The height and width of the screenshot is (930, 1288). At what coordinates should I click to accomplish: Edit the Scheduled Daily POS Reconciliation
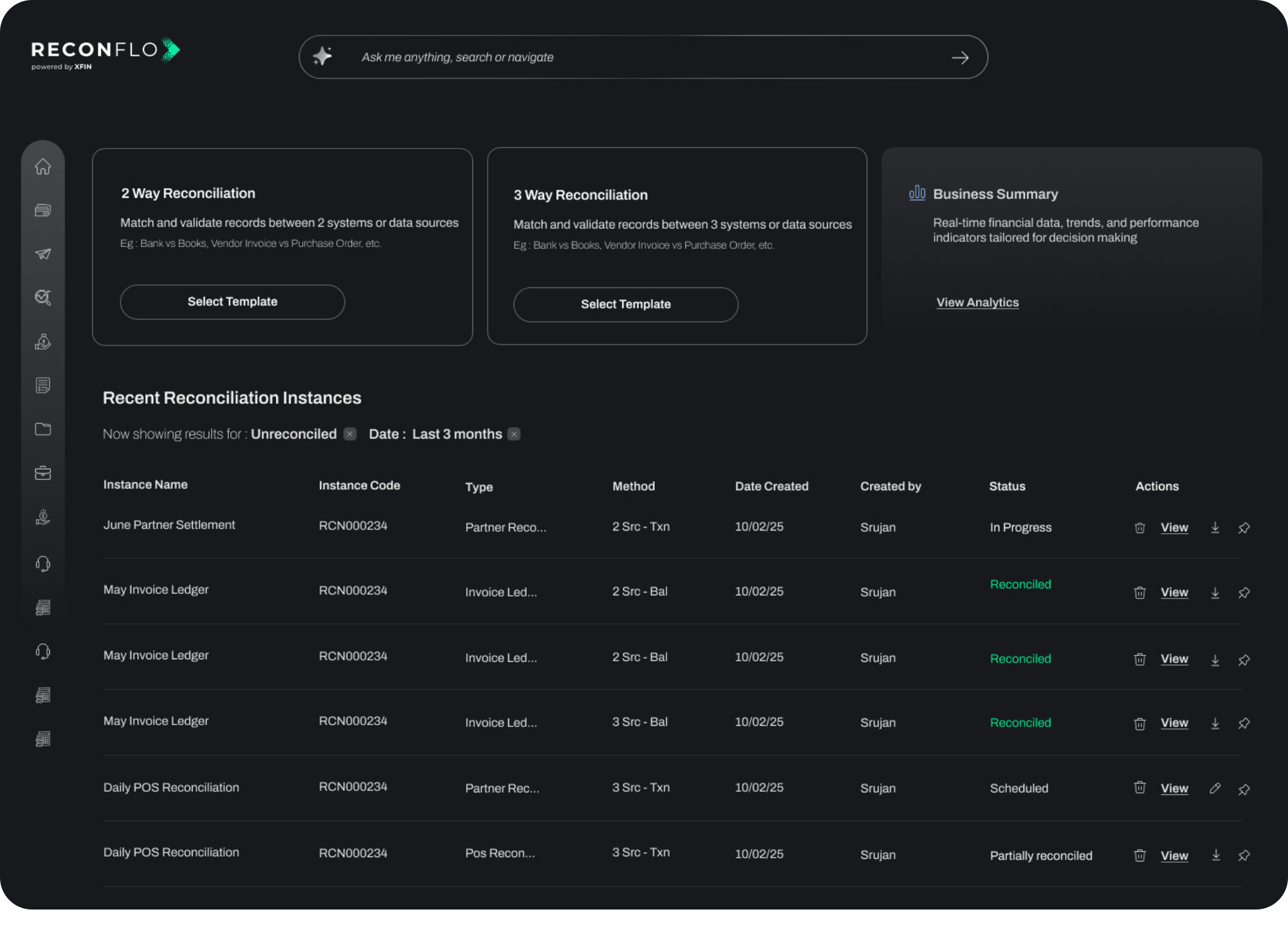(x=1215, y=789)
